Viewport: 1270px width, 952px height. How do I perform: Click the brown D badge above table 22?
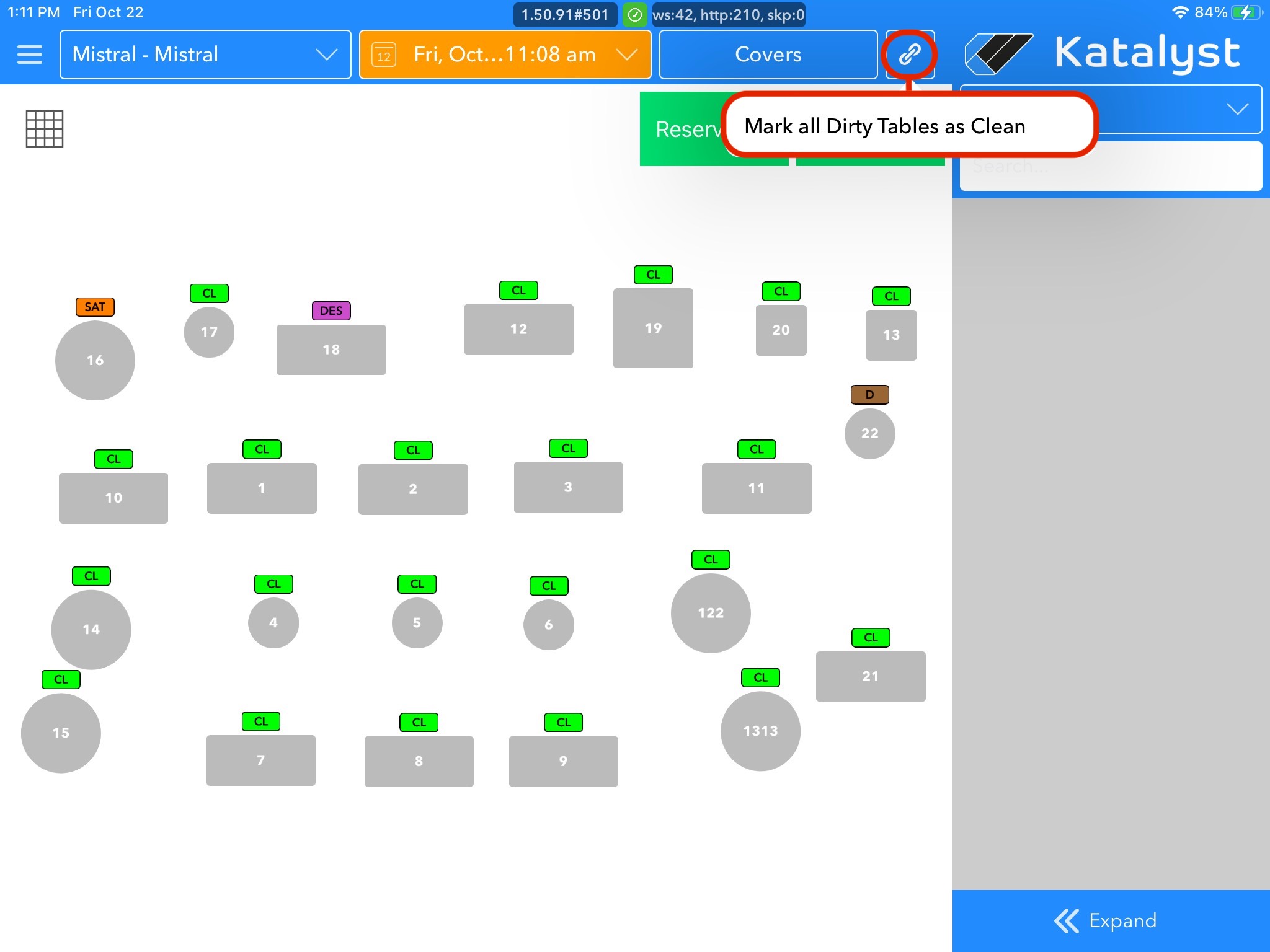click(x=869, y=394)
